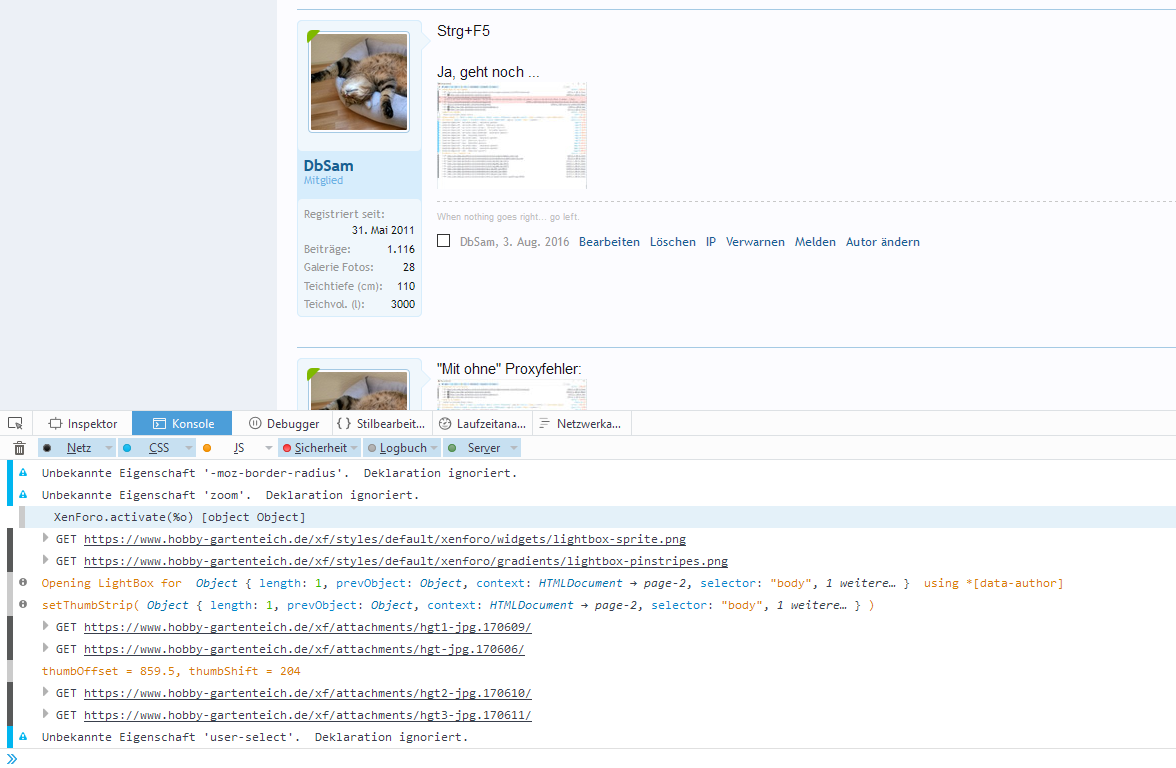Click the Löschen link
The image size is (1176, 768).
coord(673,242)
